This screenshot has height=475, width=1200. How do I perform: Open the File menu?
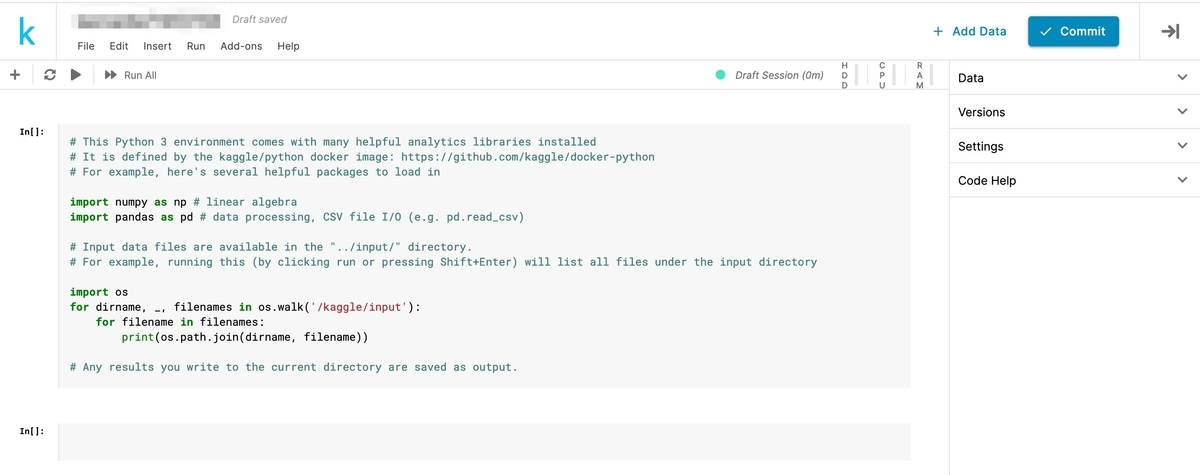point(86,46)
